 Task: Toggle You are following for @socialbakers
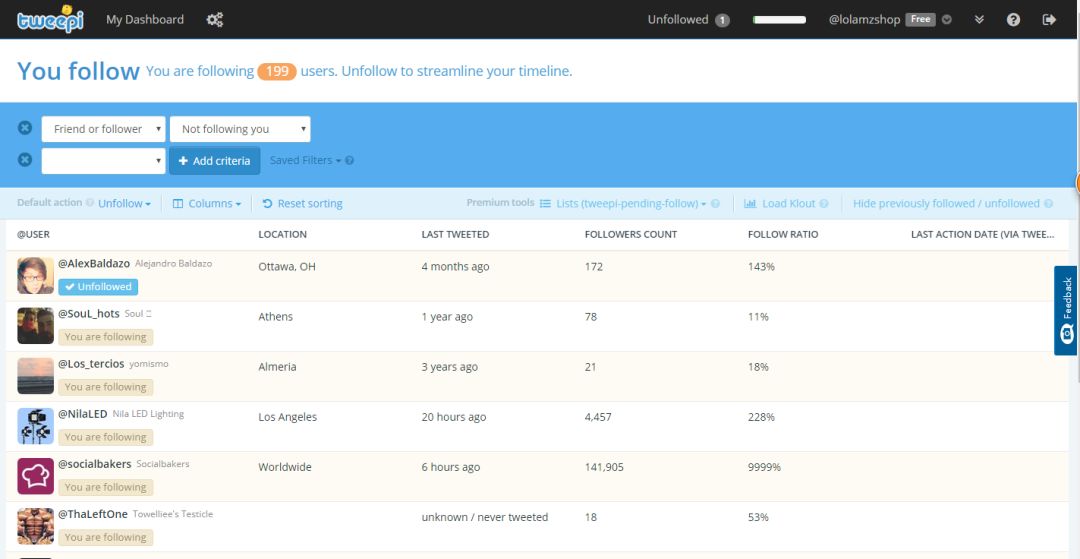coord(105,487)
